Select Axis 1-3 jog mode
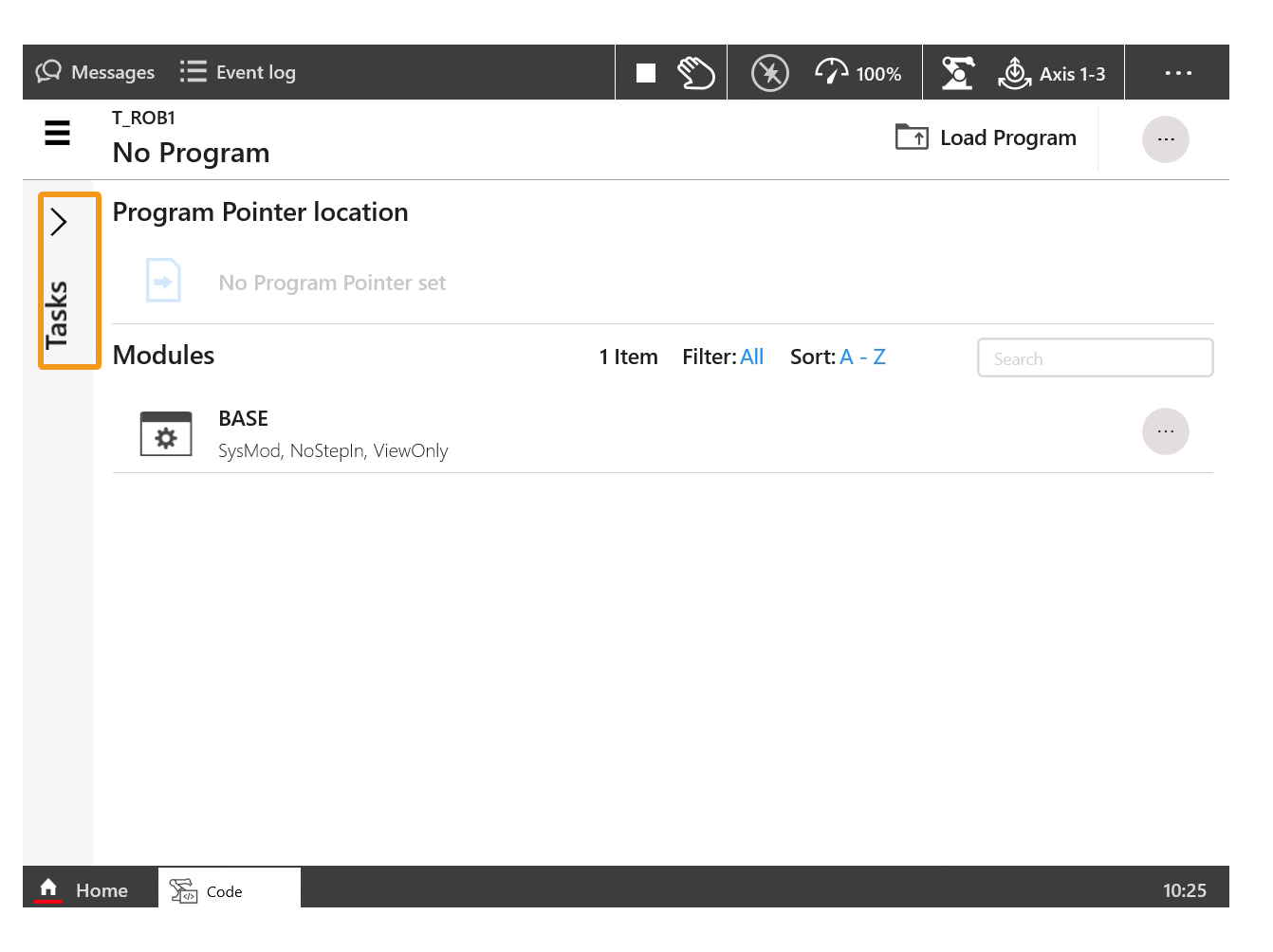 [1052, 73]
